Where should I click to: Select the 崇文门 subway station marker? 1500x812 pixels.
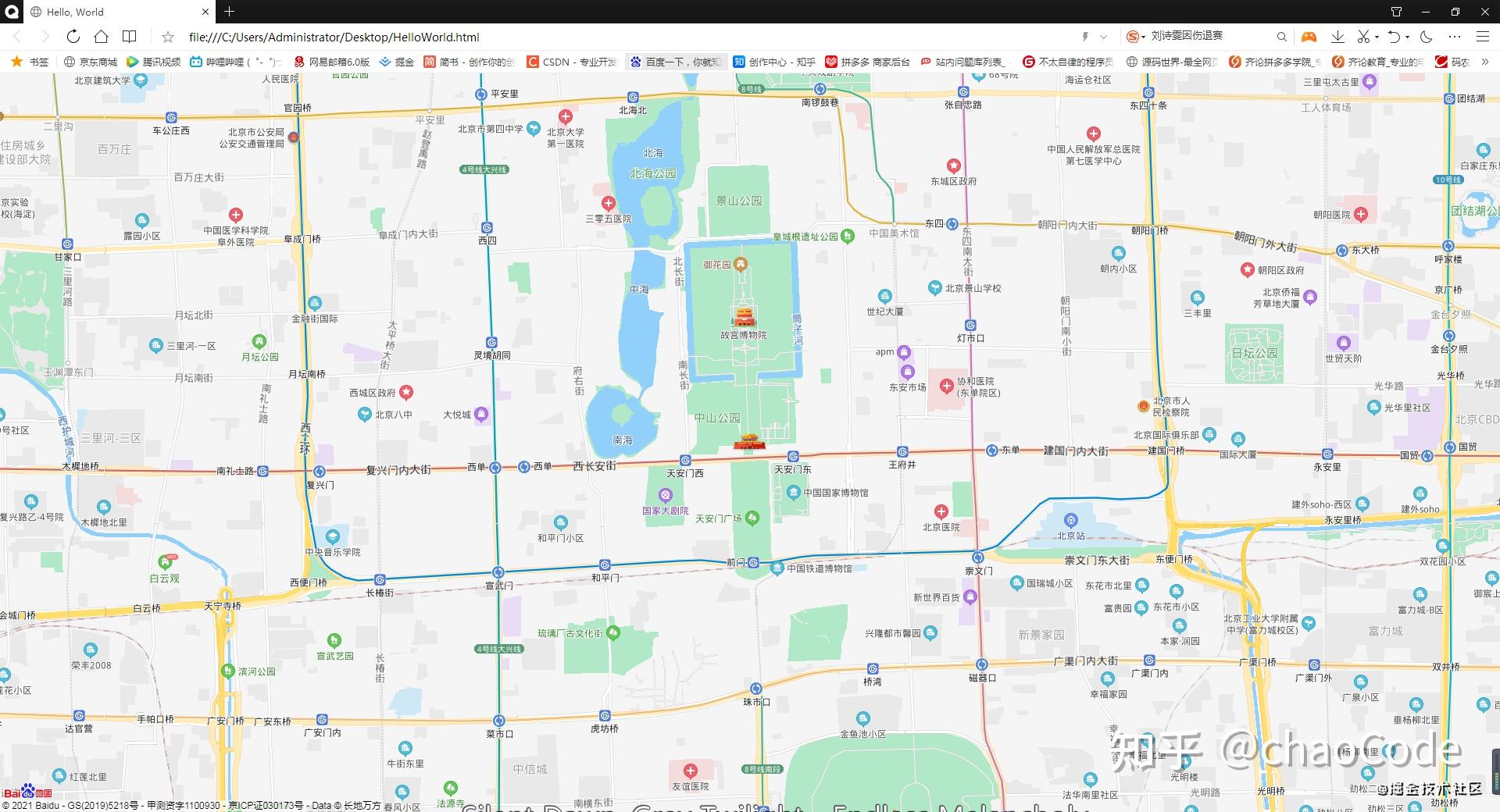click(977, 557)
